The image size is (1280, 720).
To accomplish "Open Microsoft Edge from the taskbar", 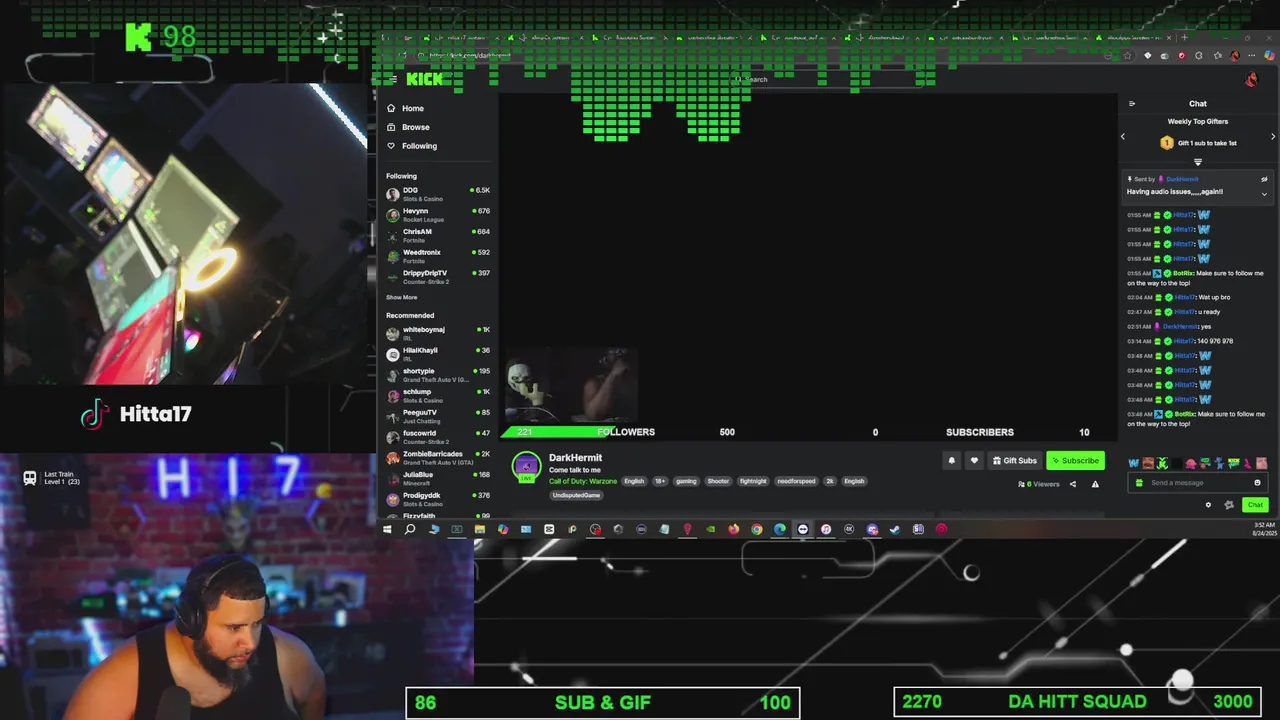I will (780, 529).
